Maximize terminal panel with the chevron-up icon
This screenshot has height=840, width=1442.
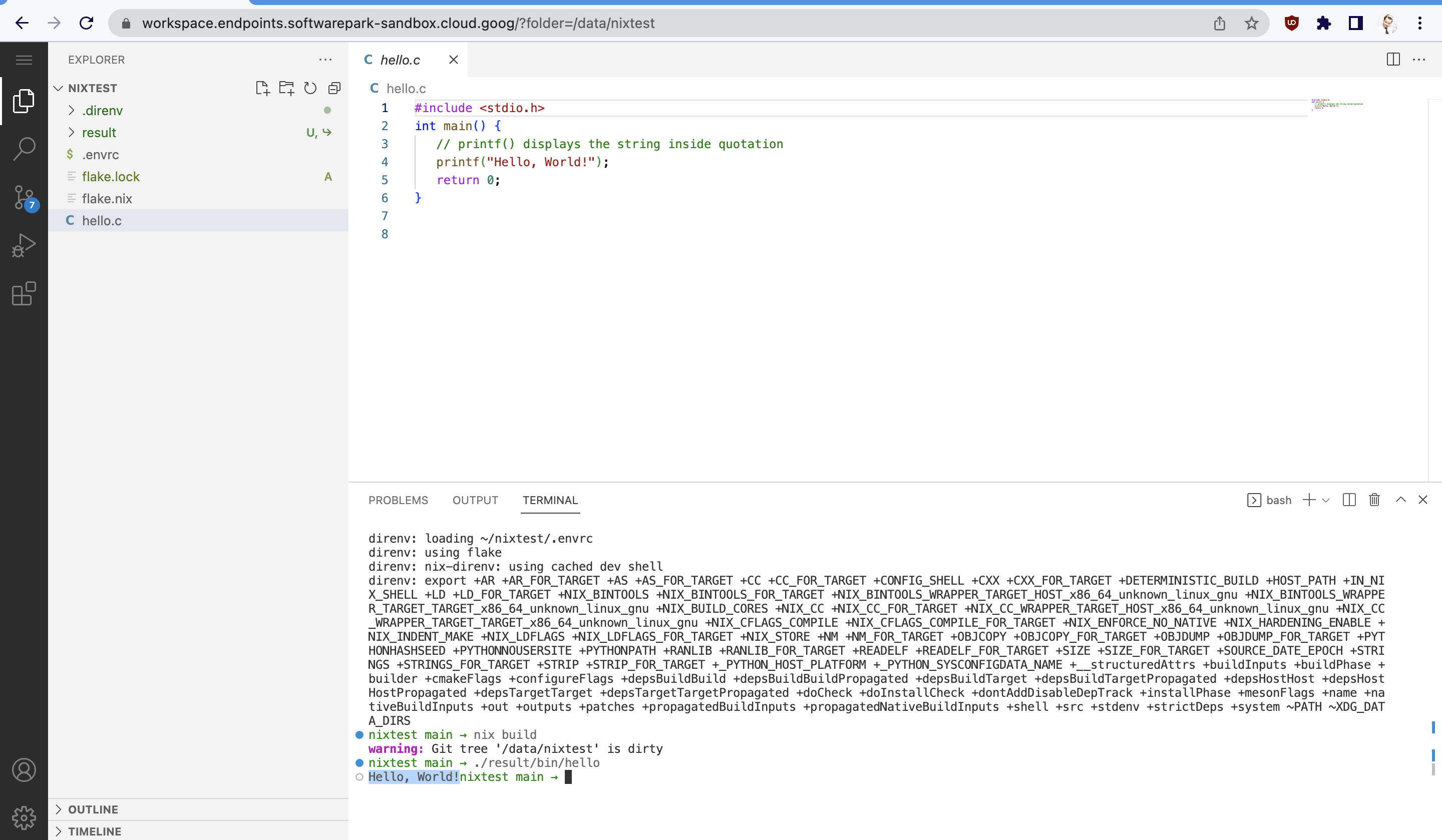[1400, 500]
